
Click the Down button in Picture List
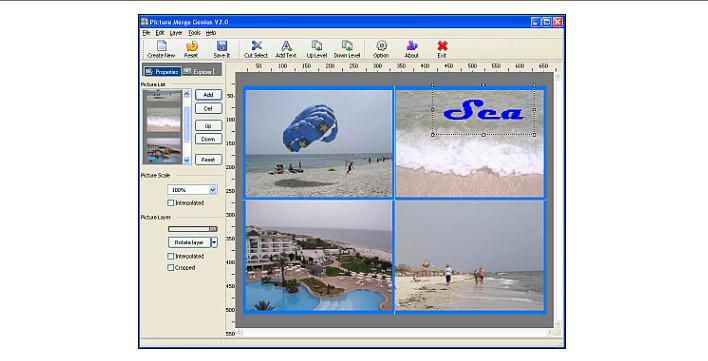pyautogui.click(x=208, y=139)
